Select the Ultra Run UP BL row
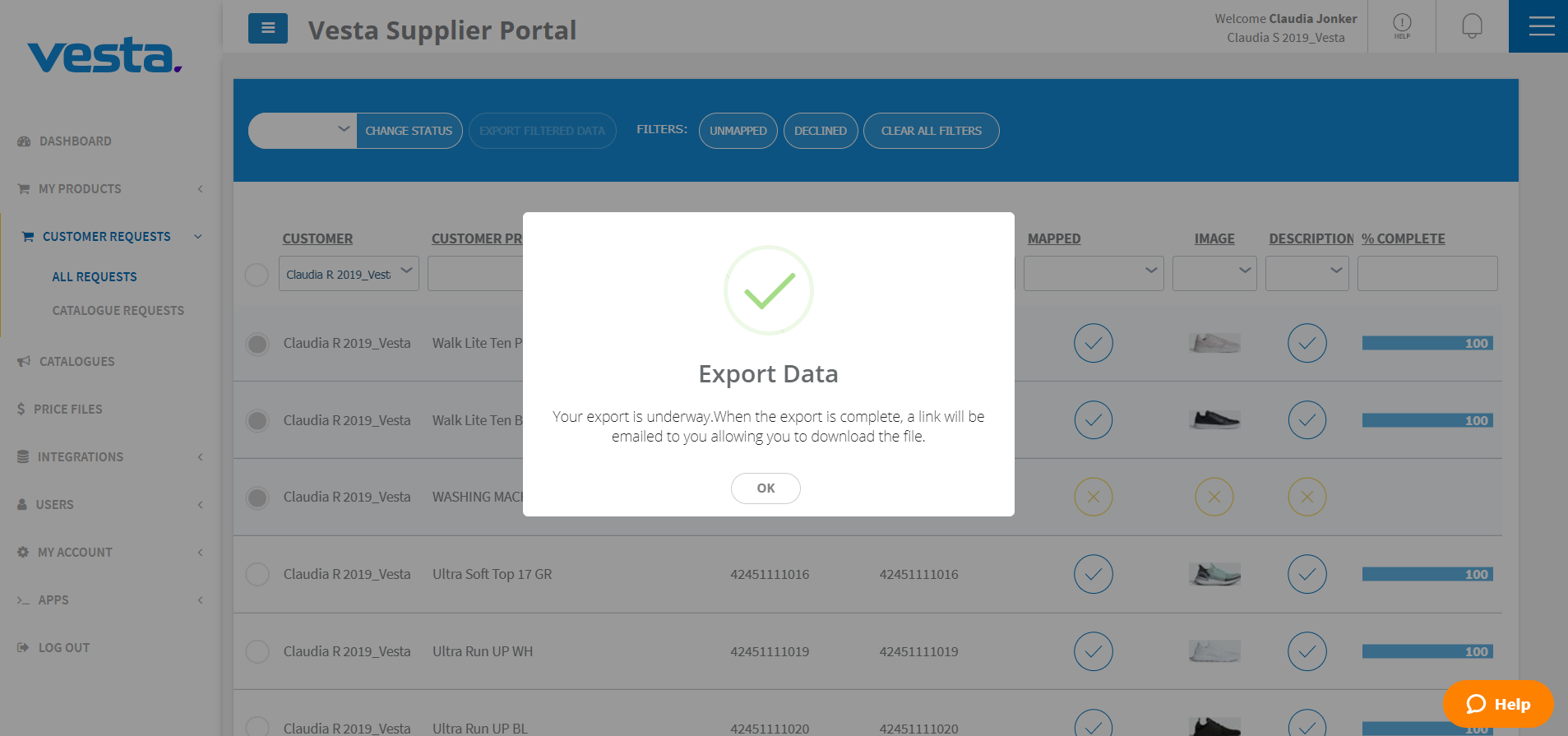 [257, 726]
